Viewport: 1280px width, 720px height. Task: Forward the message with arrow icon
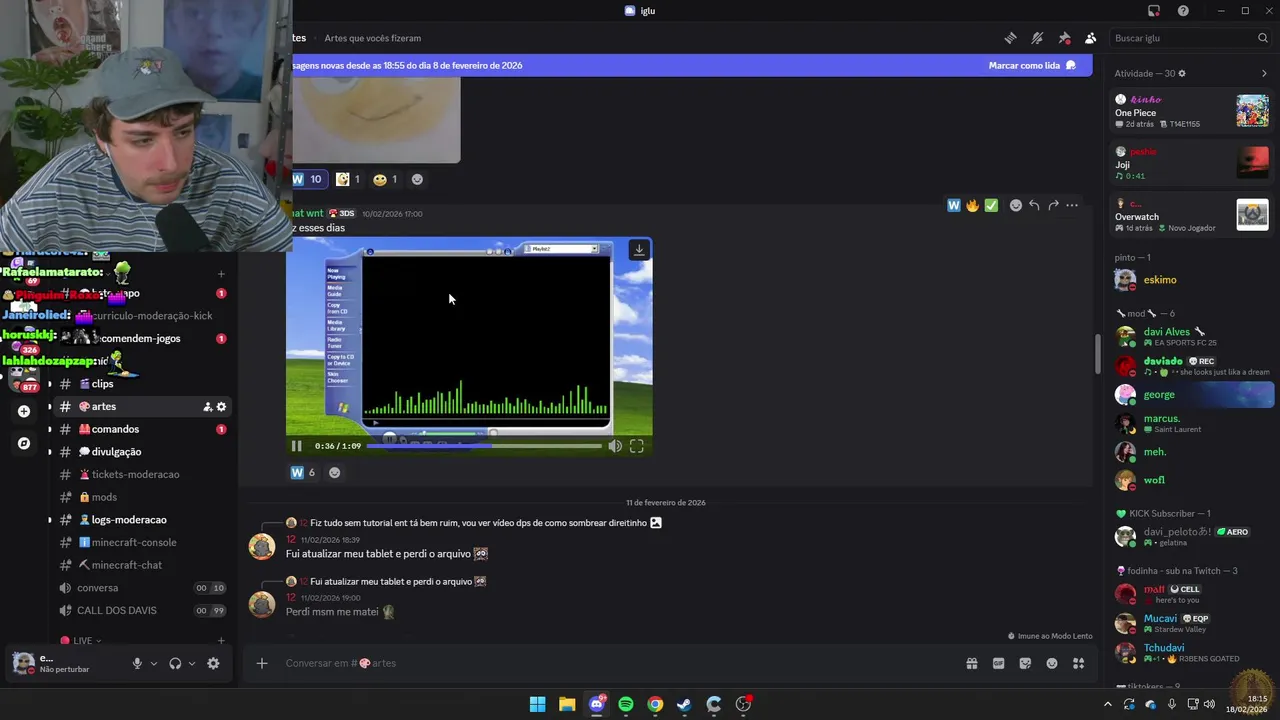pos(1053,205)
